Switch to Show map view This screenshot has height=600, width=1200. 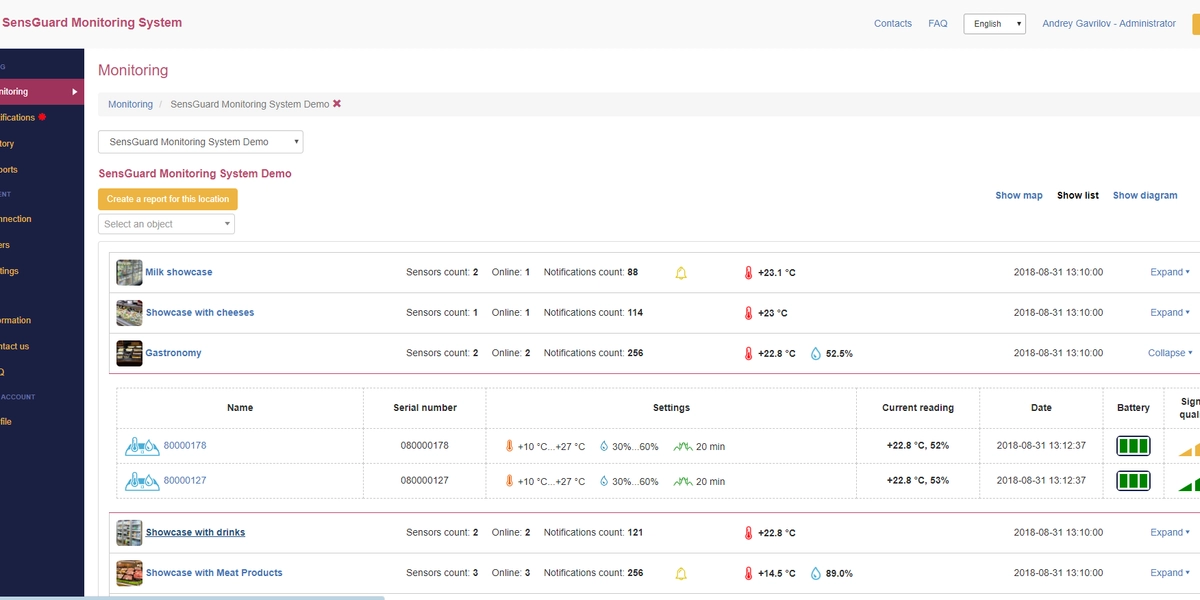pyautogui.click(x=1019, y=196)
